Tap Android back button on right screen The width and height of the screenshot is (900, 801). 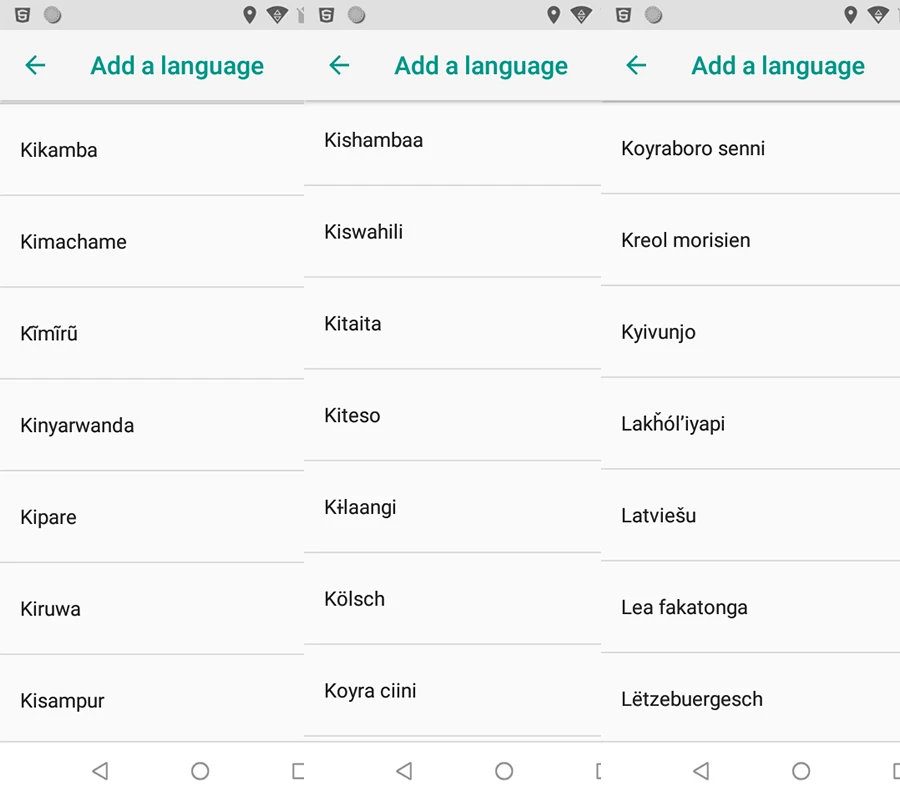tap(701, 771)
